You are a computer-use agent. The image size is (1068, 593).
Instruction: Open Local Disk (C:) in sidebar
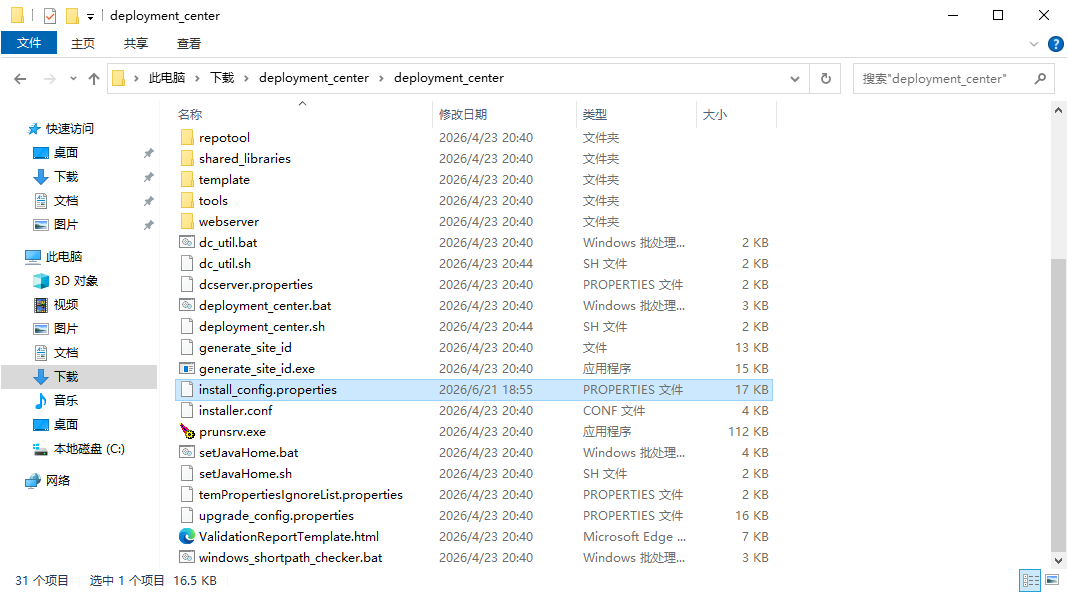[89, 449]
